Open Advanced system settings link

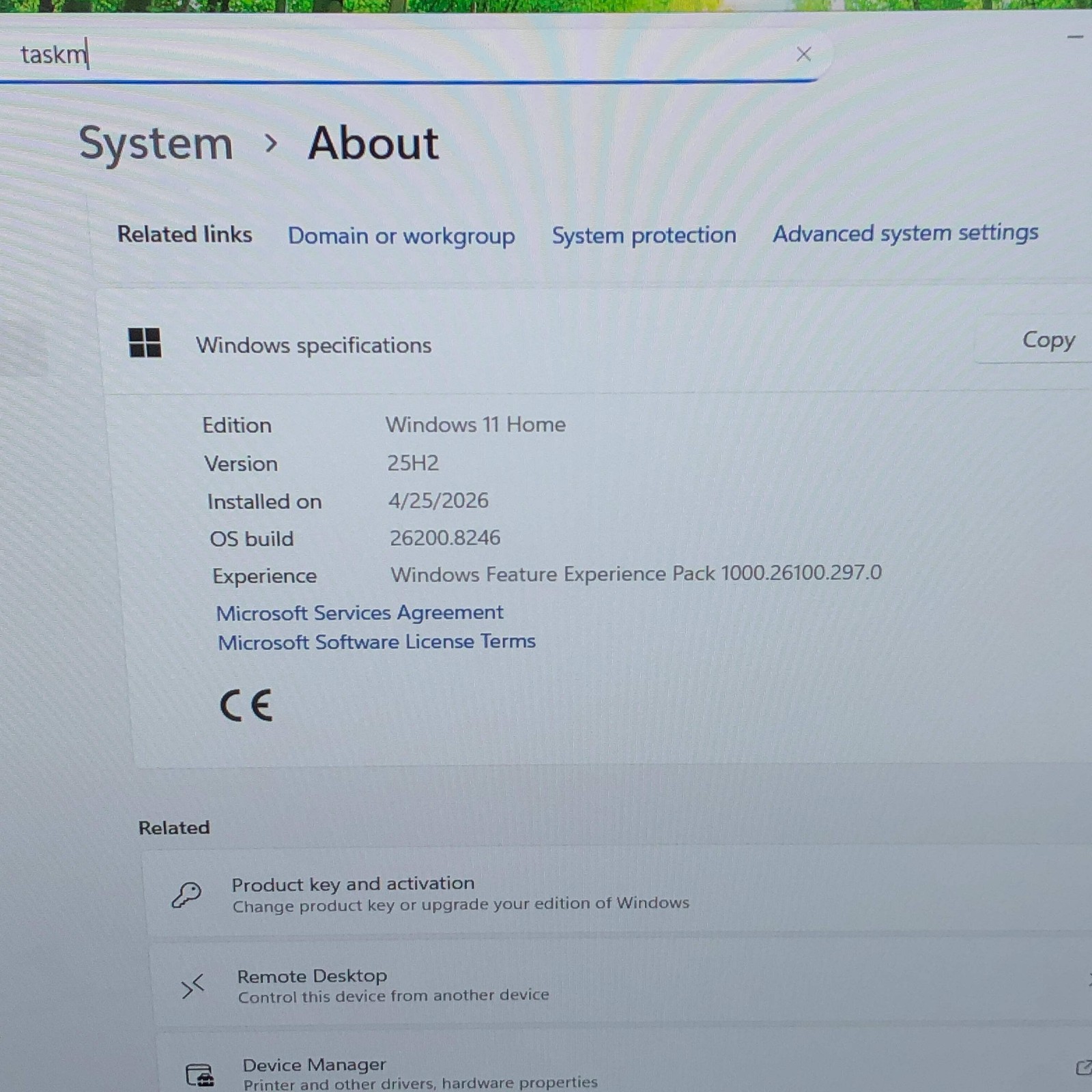click(905, 233)
